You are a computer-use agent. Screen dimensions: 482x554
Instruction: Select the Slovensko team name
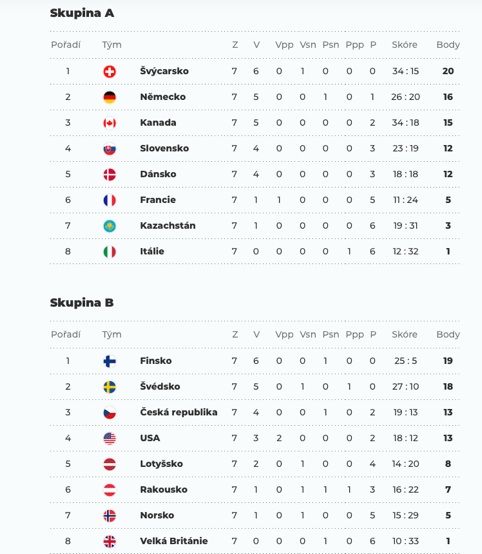(164, 148)
